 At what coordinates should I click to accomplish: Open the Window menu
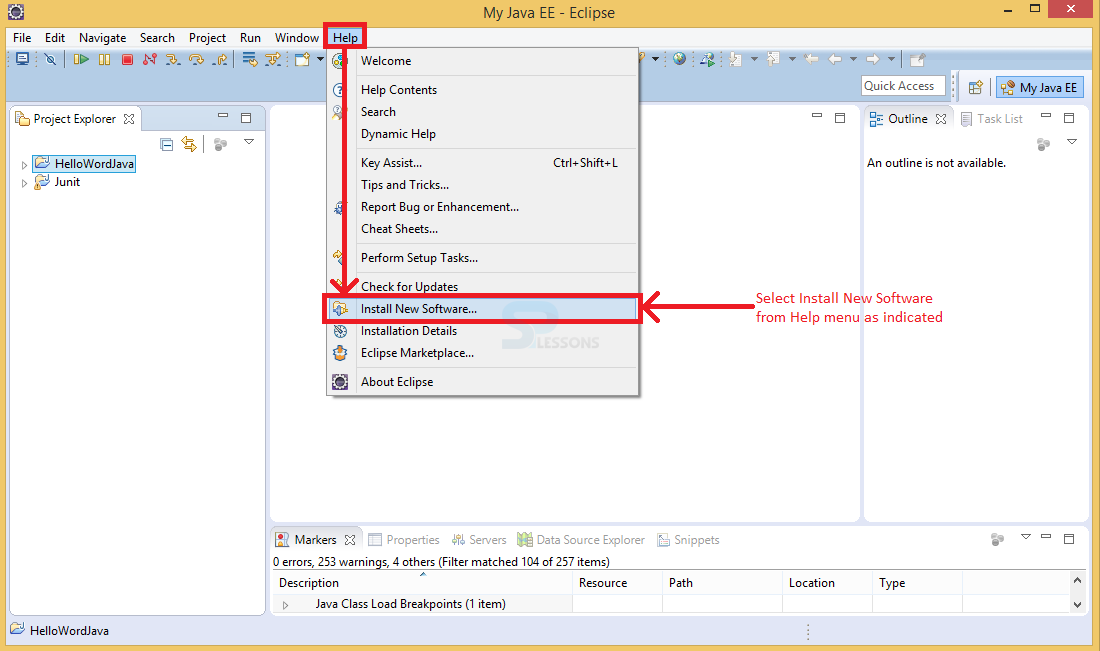pos(297,38)
